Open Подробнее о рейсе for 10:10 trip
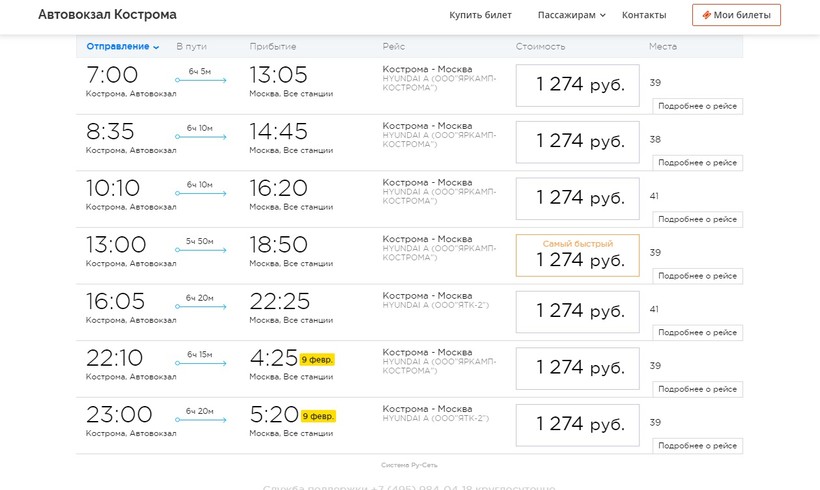Image resolution: width=820 pixels, height=490 pixels. pyautogui.click(x=697, y=219)
